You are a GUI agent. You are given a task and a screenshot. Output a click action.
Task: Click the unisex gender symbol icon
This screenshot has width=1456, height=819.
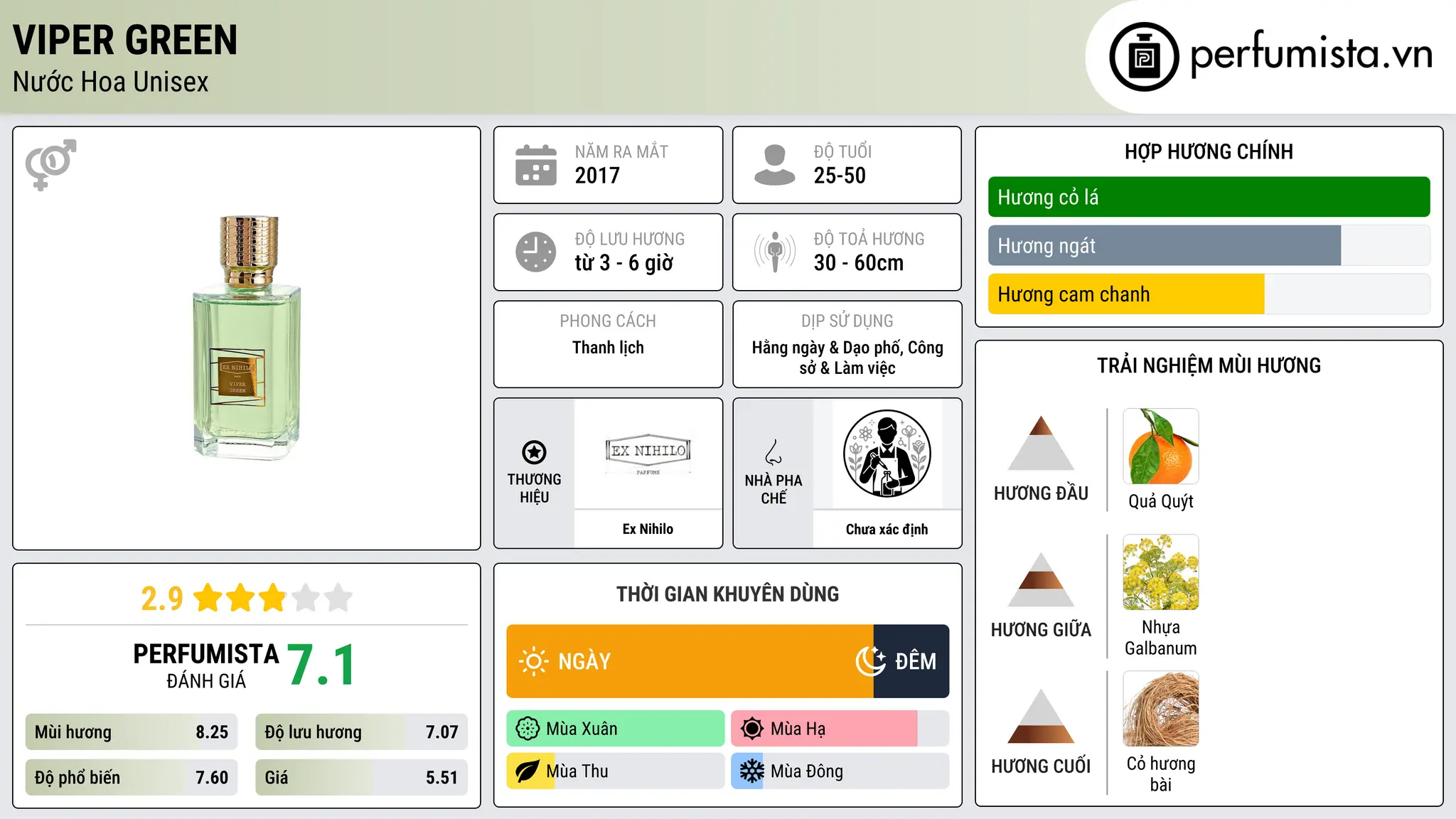pos(50,164)
